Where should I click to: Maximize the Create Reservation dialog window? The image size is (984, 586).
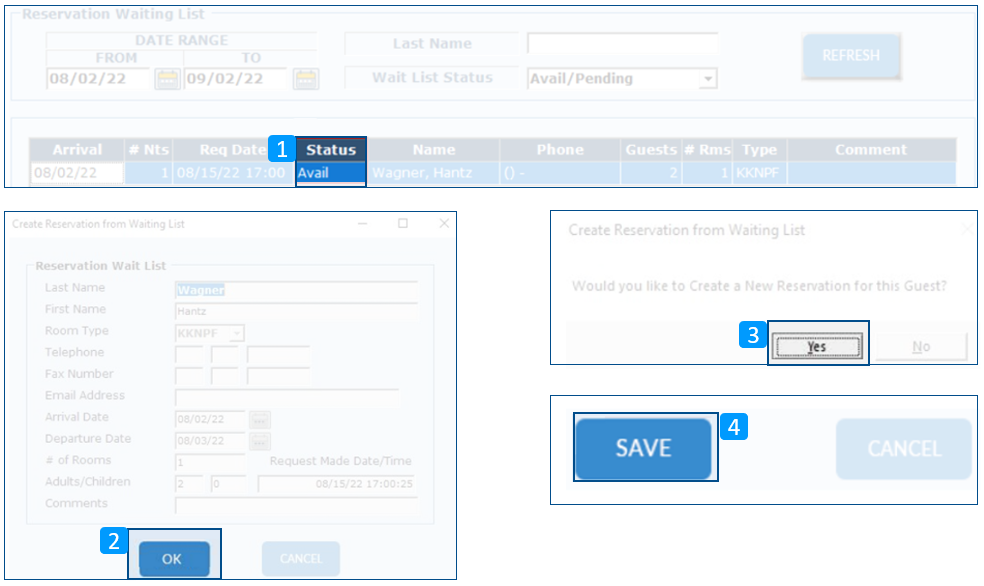[403, 224]
